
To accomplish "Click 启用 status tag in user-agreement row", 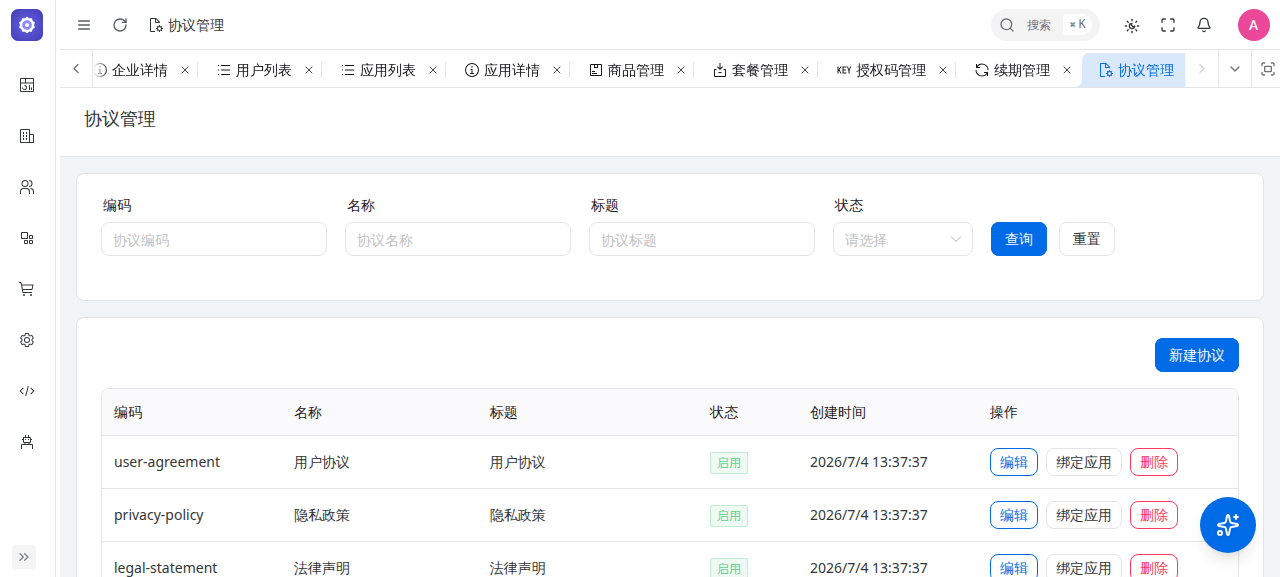I will [x=729, y=463].
